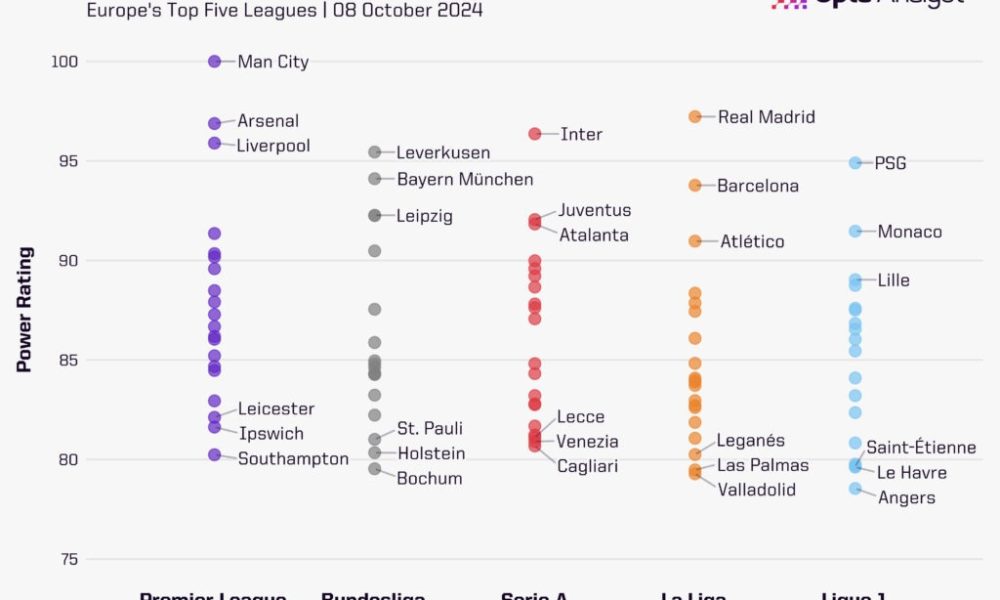This screenshot has height=600, width=1000.
Task: Select the Leipzig gray dot
Action: [375, 215]
